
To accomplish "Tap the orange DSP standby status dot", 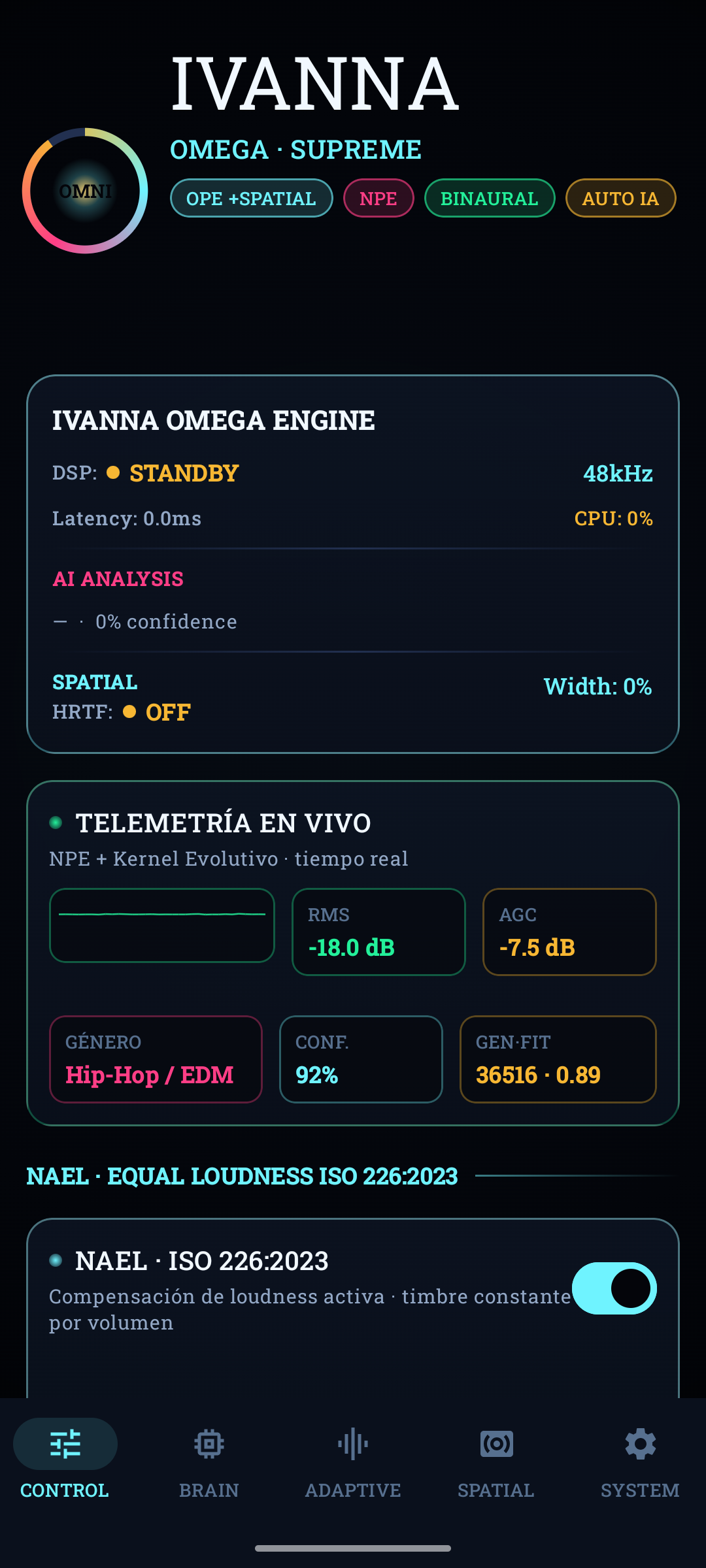I will click(x=113, y=472).
